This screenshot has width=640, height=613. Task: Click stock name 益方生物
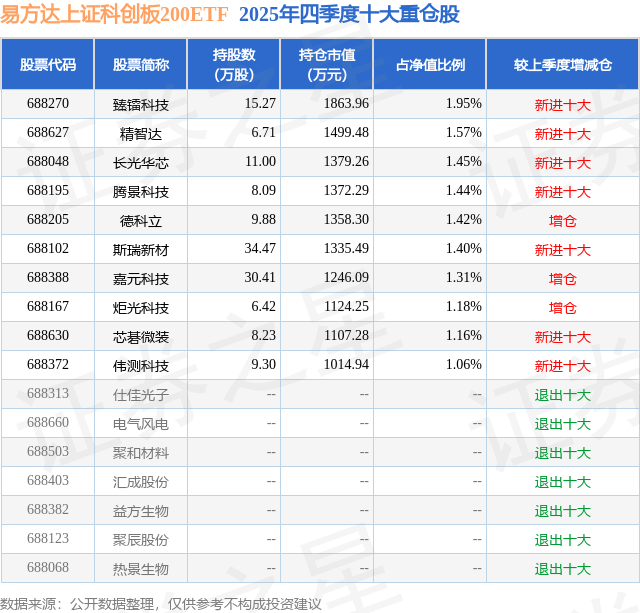(141, 511)
